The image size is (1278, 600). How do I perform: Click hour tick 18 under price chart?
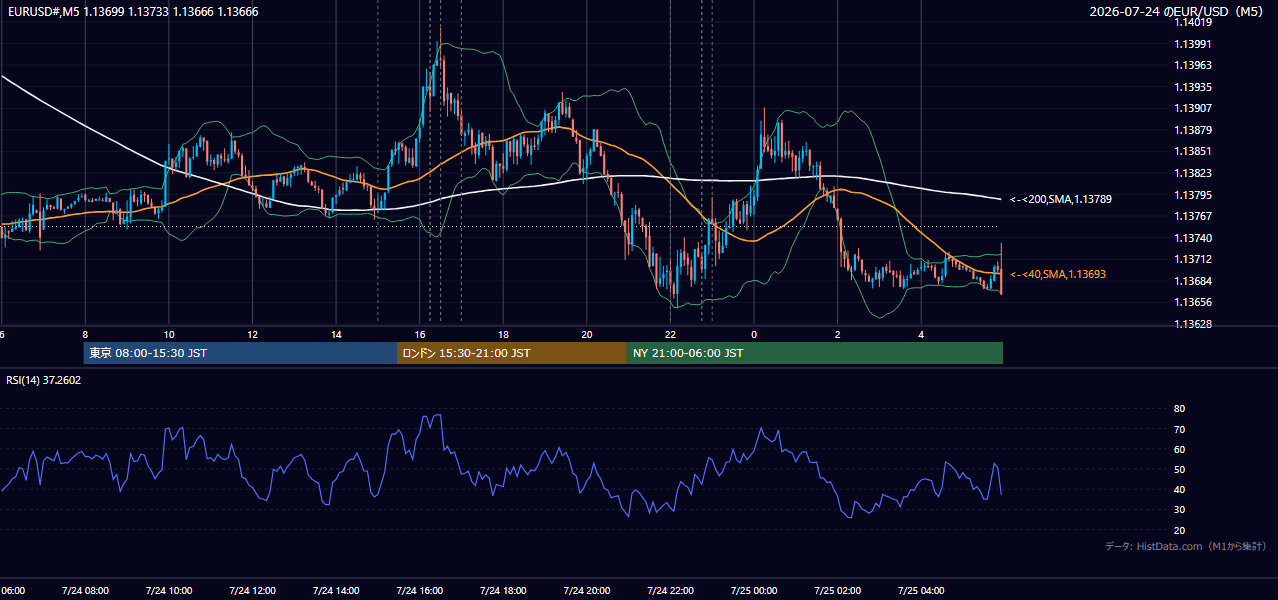point(503,334)
